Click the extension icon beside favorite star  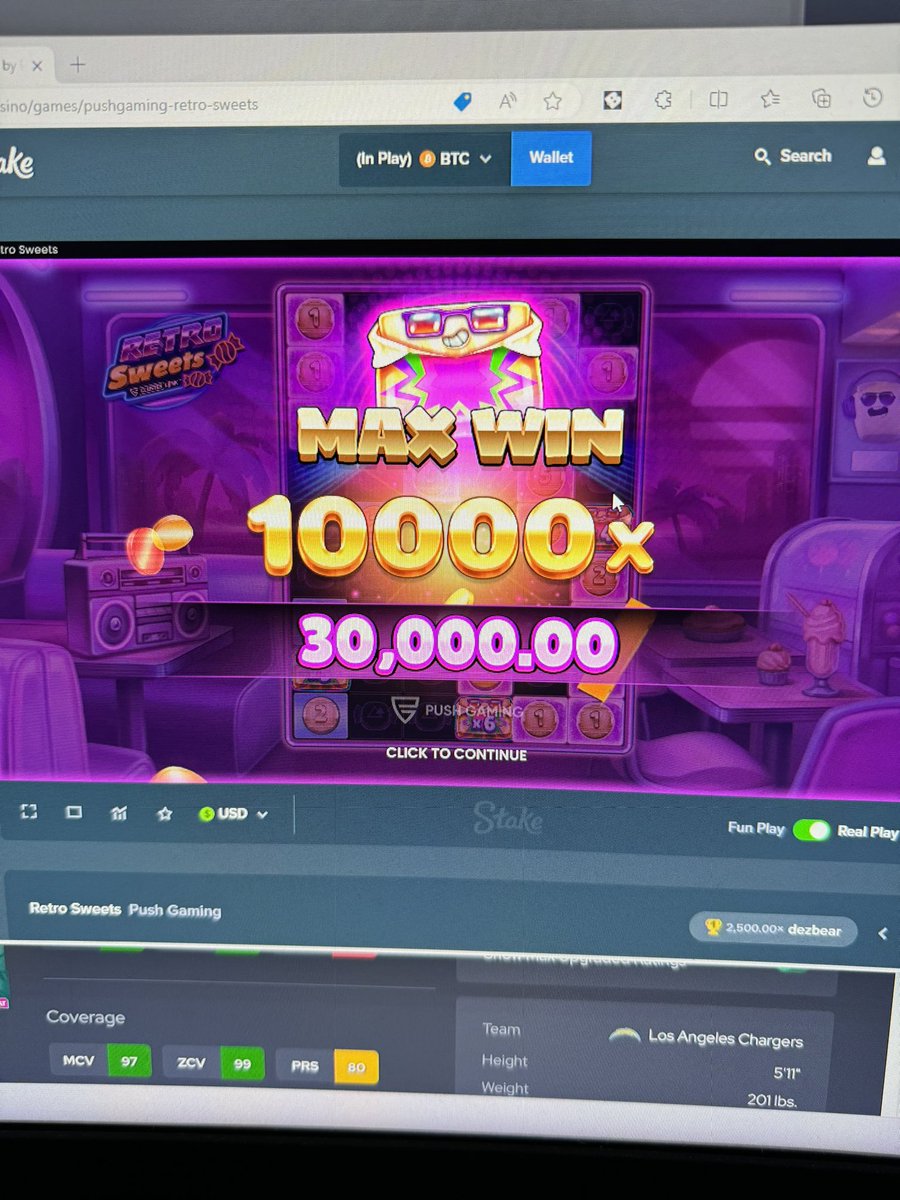click(x=612, y=98)
